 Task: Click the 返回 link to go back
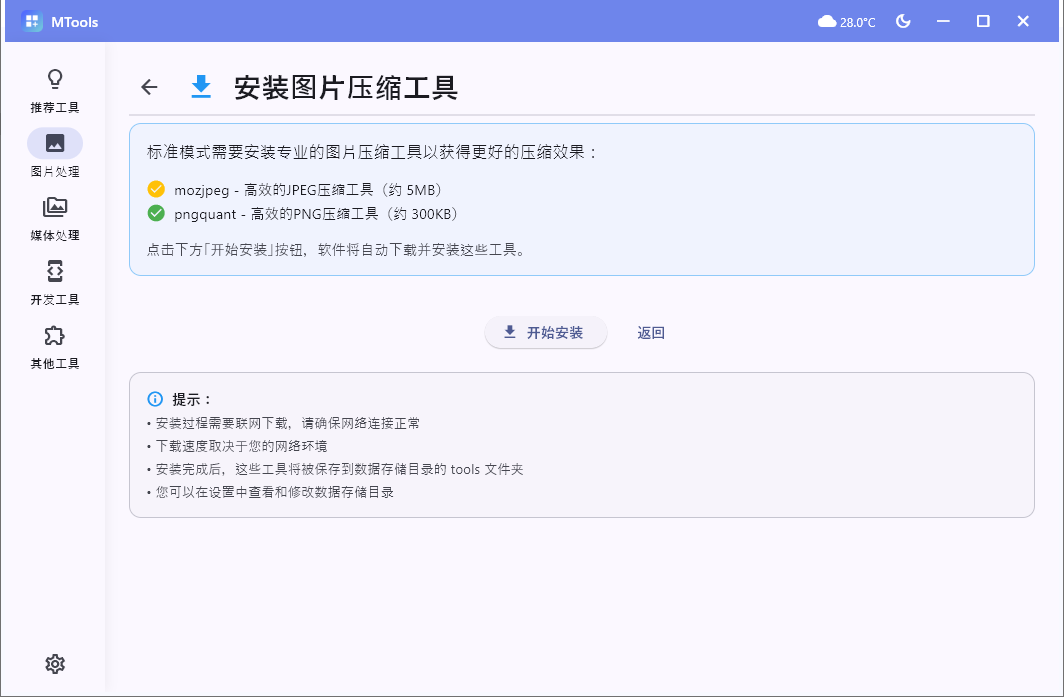pyautogui.click(x=651, y=332)
